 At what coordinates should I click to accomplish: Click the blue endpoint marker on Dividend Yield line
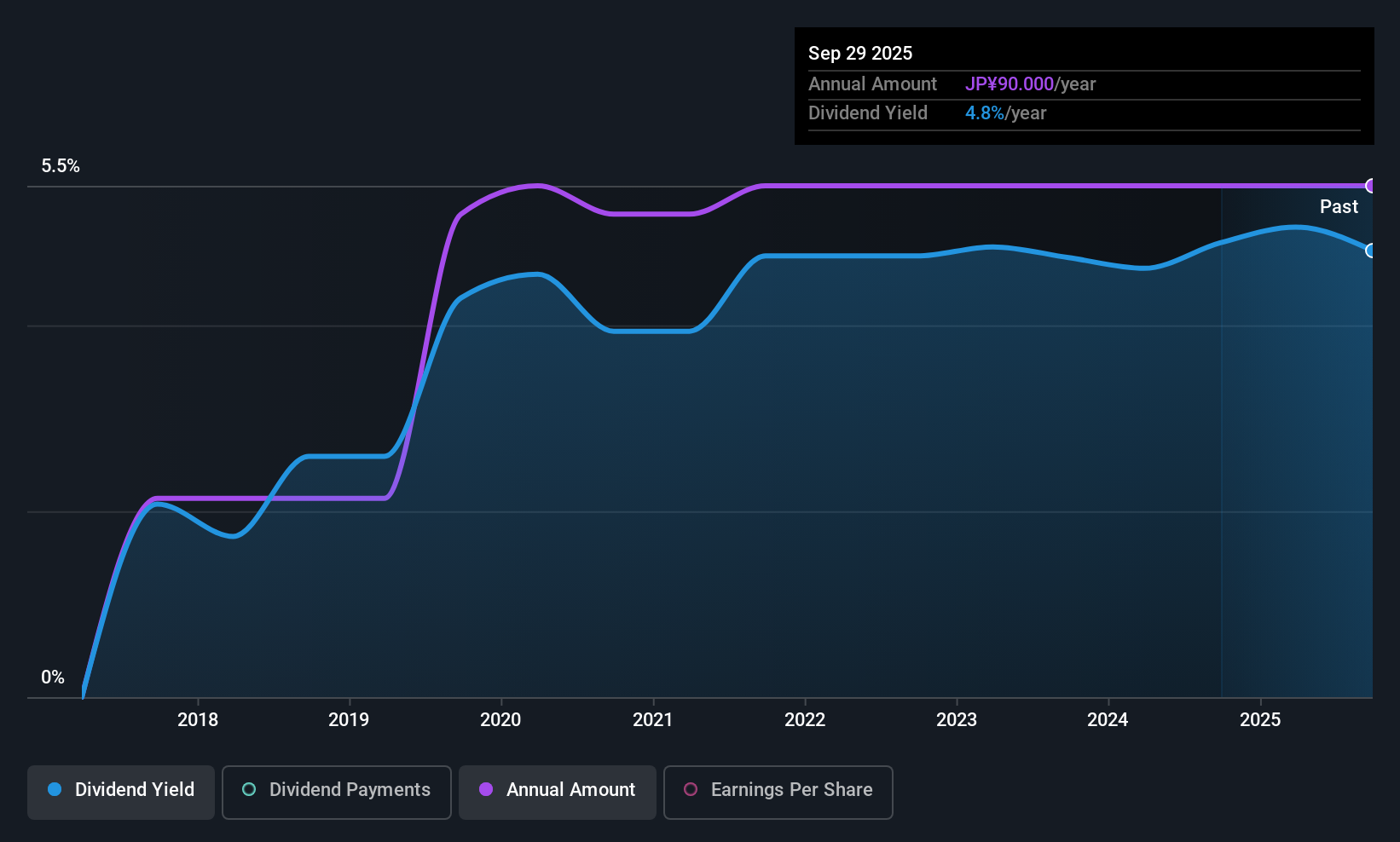tap(1371, 251)
